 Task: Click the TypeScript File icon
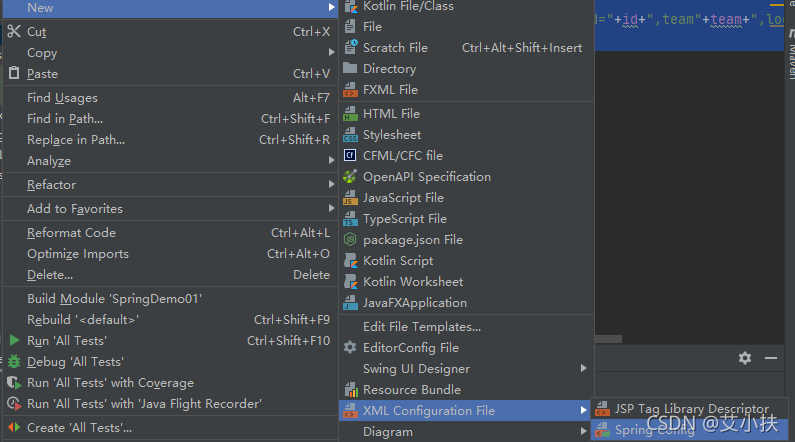pos(350,218)
